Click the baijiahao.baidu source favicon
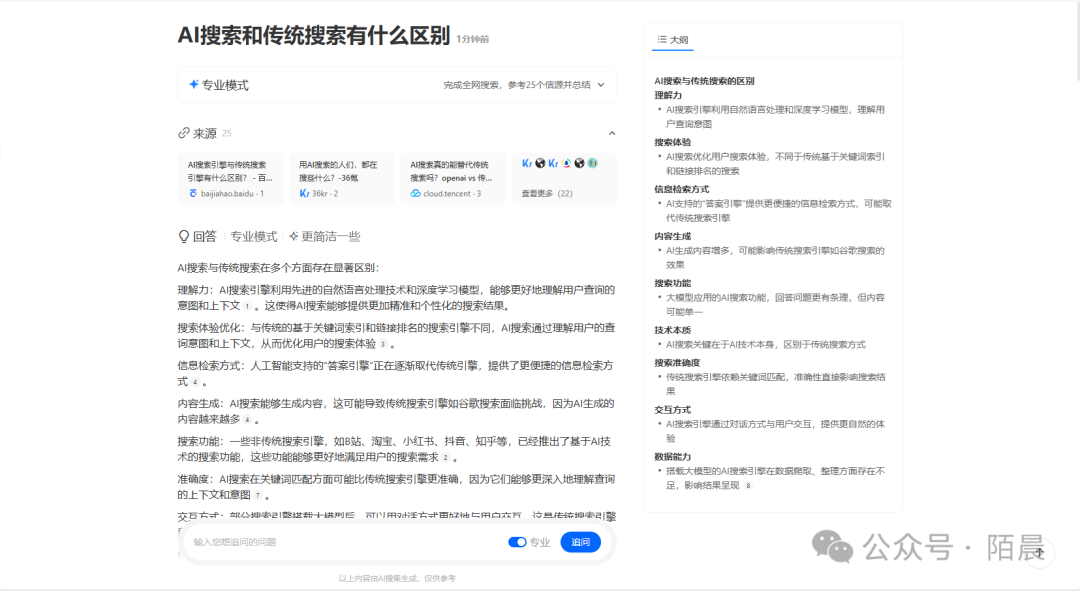This screenshot has width=1080, height=591. 193,194
